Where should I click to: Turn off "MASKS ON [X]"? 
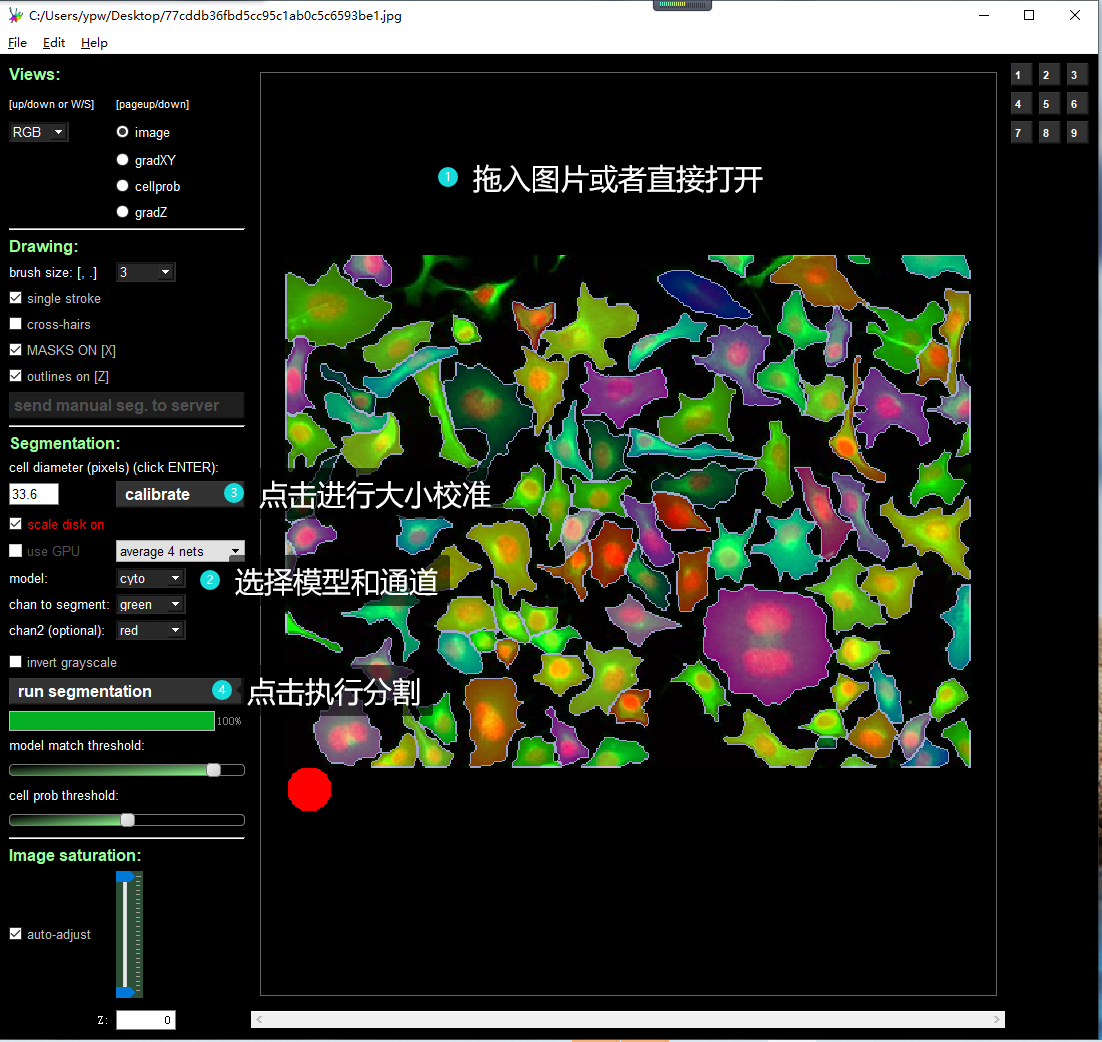click(14, 350)
